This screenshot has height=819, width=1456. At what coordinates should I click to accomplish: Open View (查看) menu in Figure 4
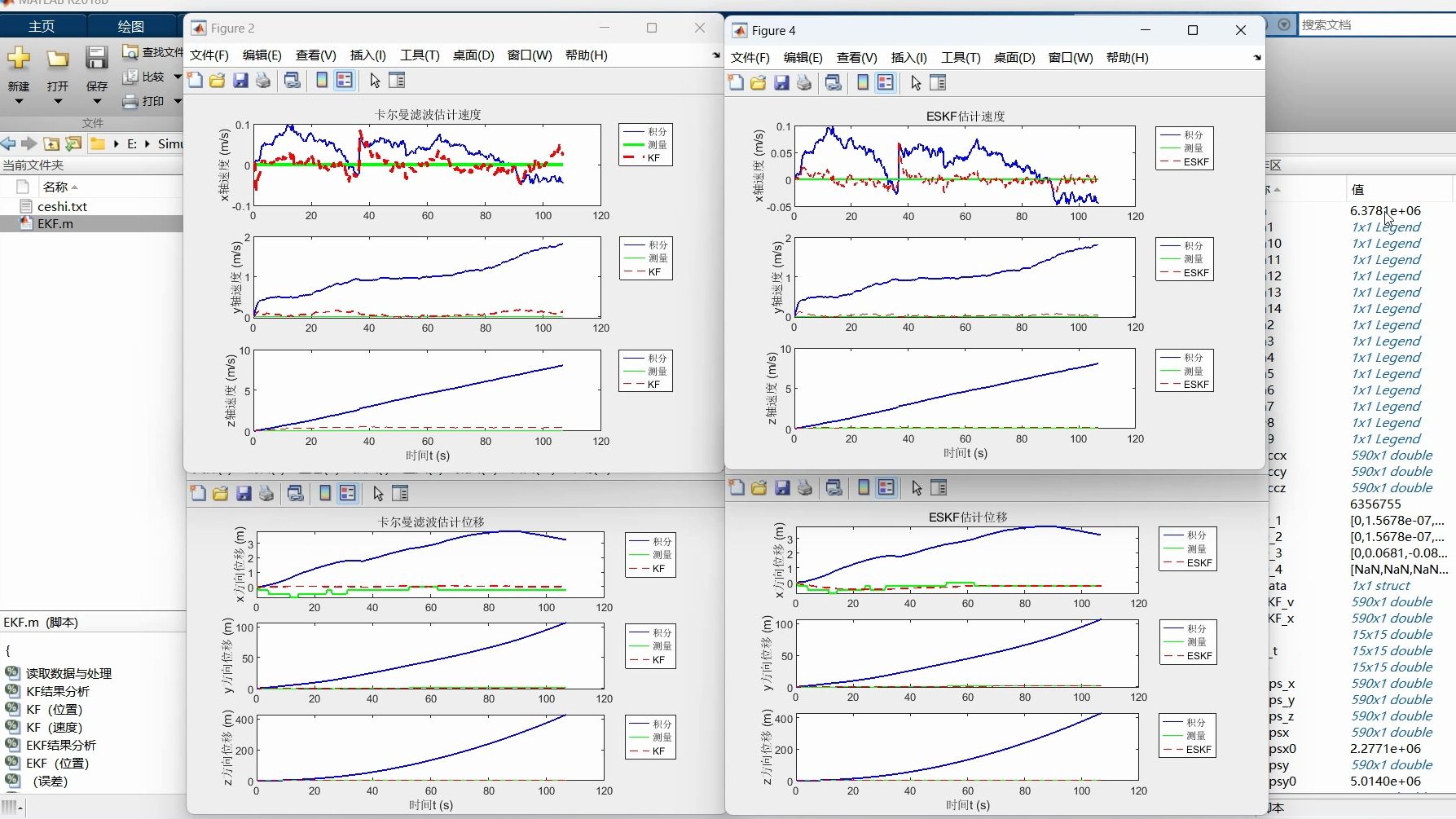(857, 57)
